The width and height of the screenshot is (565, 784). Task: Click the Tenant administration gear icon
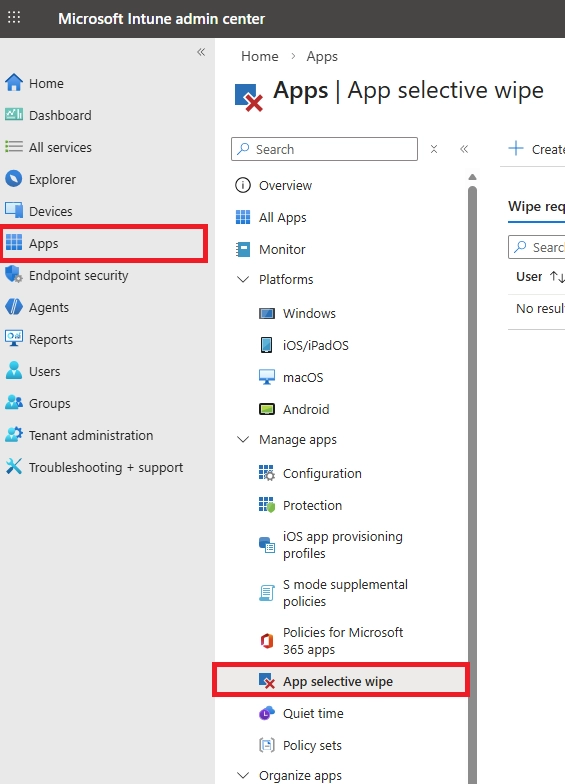14,435
